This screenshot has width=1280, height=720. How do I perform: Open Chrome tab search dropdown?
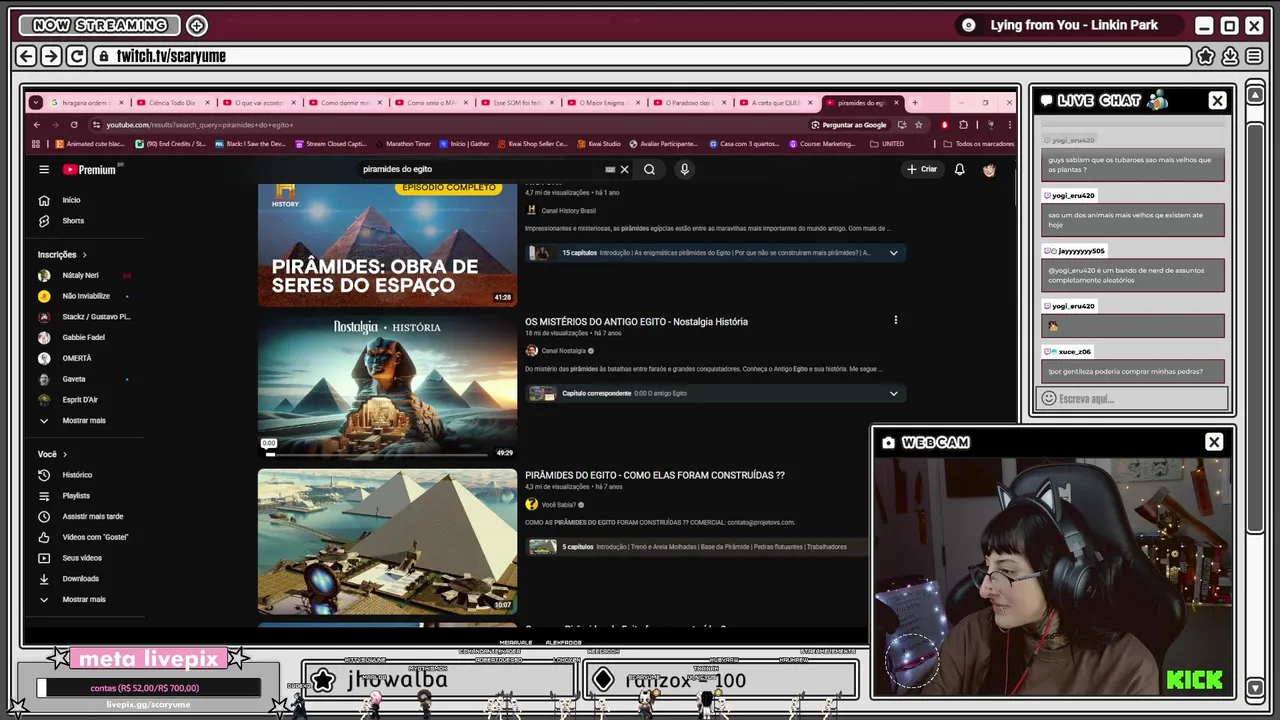tap(36, 103)
